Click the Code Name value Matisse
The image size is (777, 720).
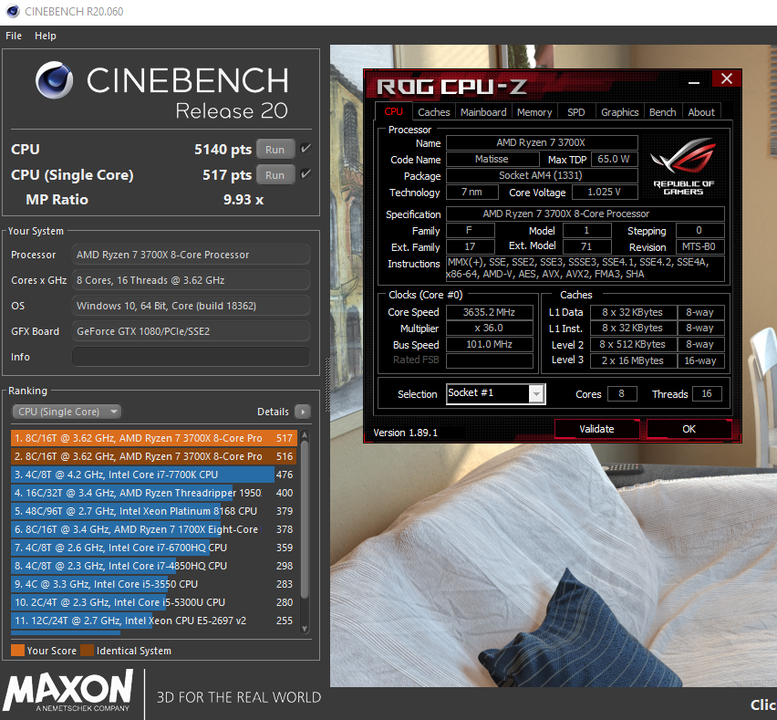[492, 159]
